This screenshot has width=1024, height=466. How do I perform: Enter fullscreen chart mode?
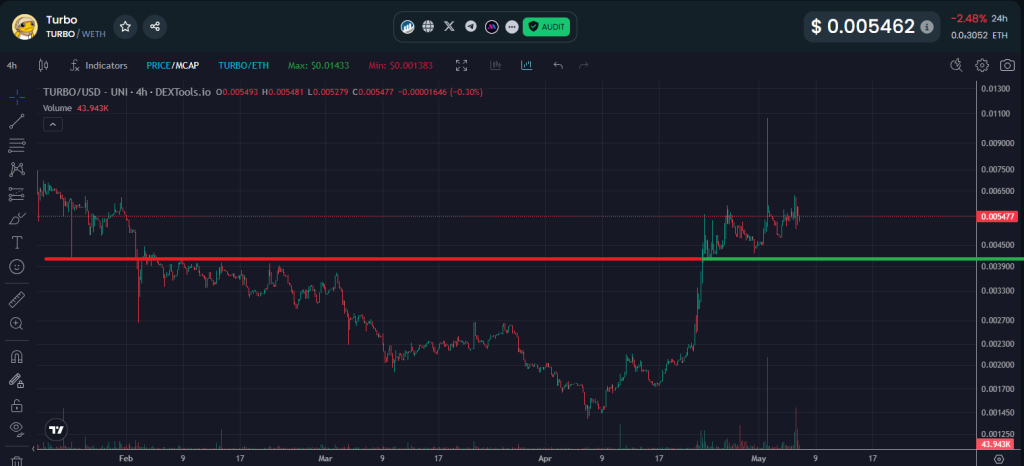coord(462,65)
